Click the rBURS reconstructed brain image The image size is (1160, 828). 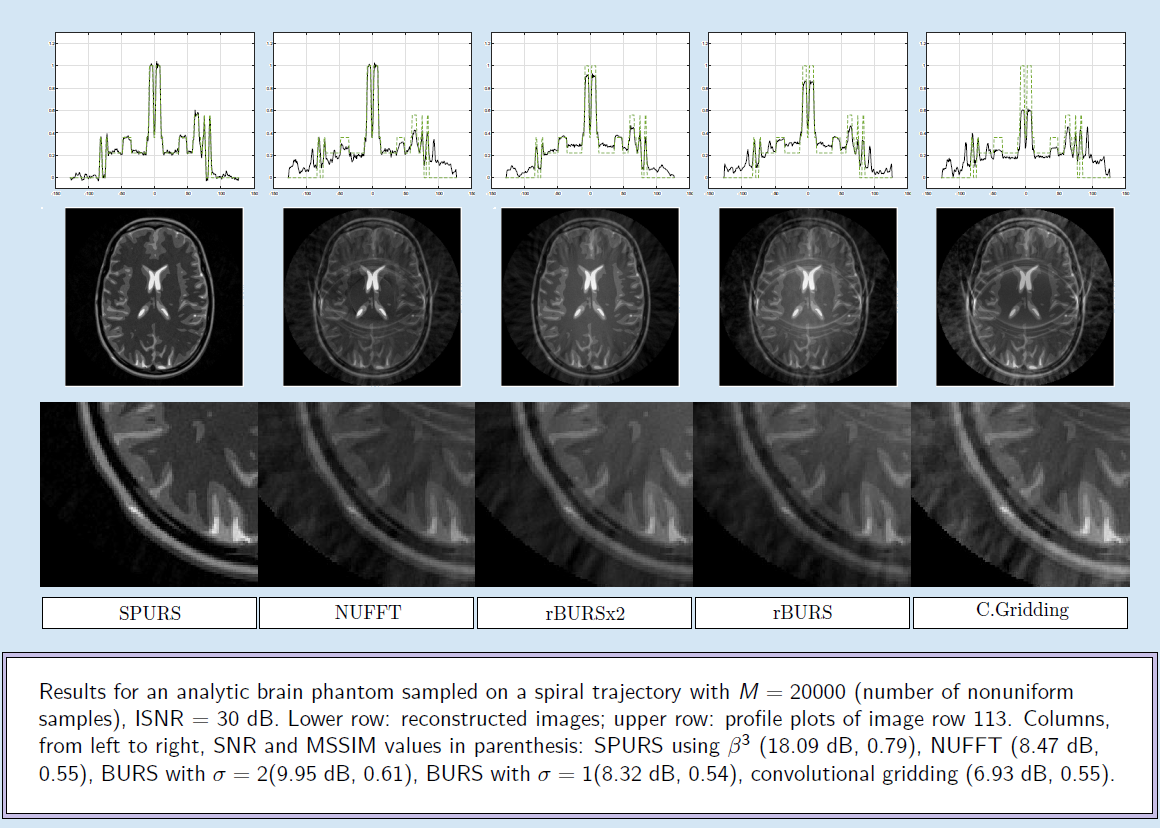(x=808, y=297)
